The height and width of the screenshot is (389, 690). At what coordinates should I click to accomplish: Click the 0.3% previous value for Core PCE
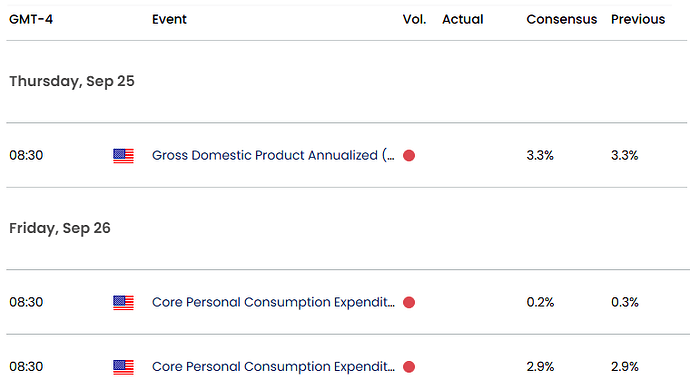(x=624, y=302)
